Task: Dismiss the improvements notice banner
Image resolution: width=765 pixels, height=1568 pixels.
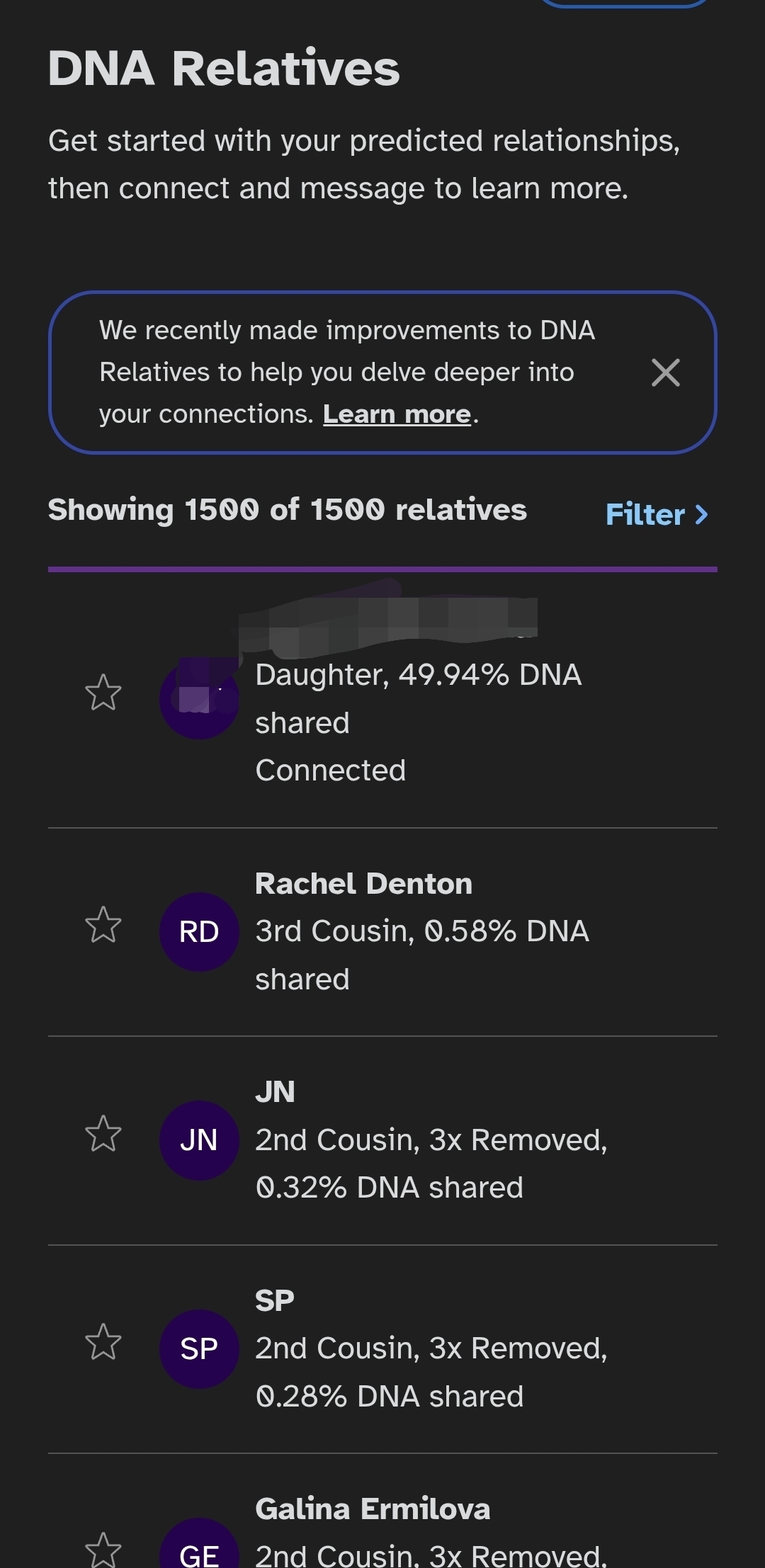Action: coord(665,373)
